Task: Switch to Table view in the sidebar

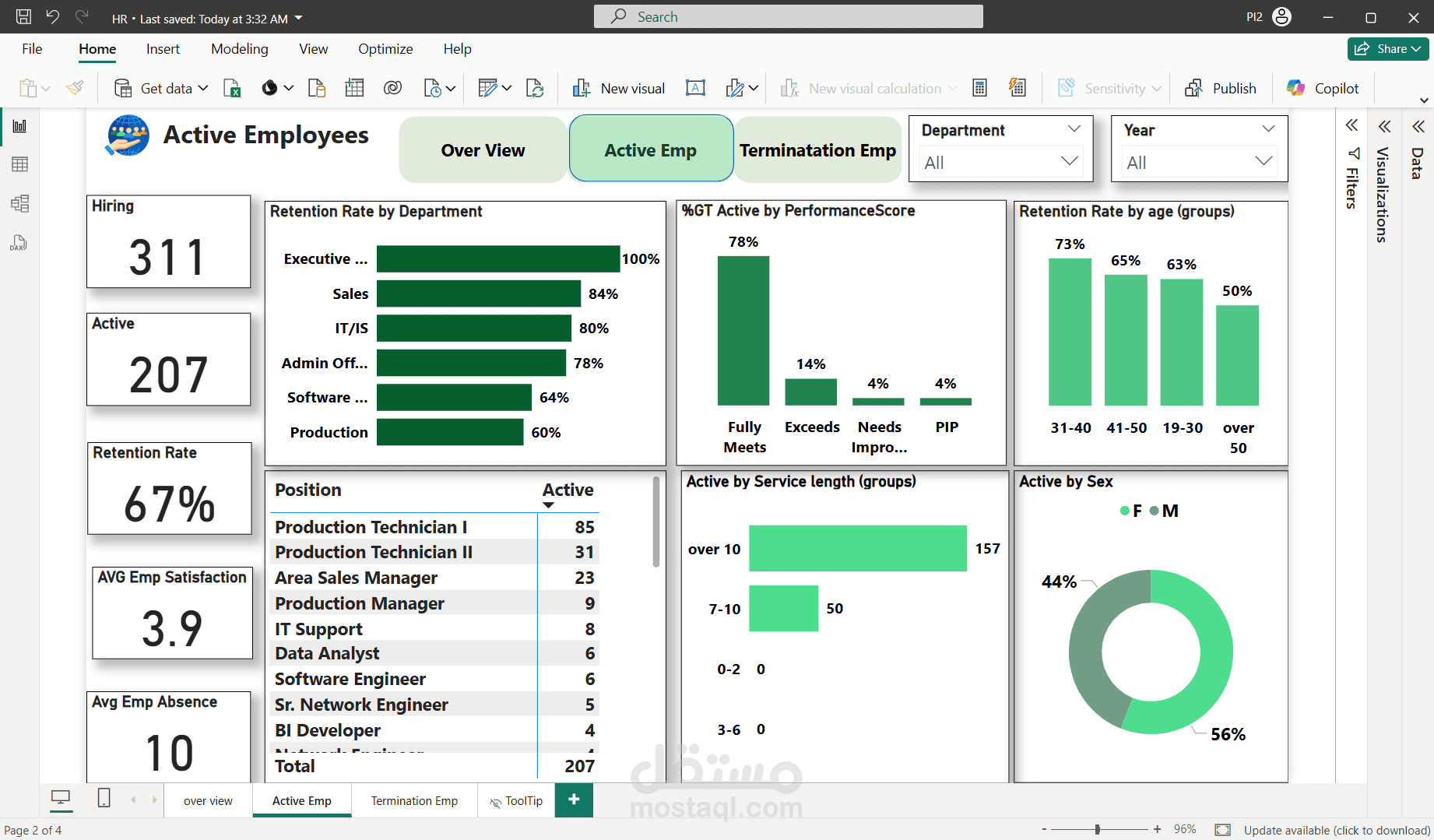Action: coord(19,164)
